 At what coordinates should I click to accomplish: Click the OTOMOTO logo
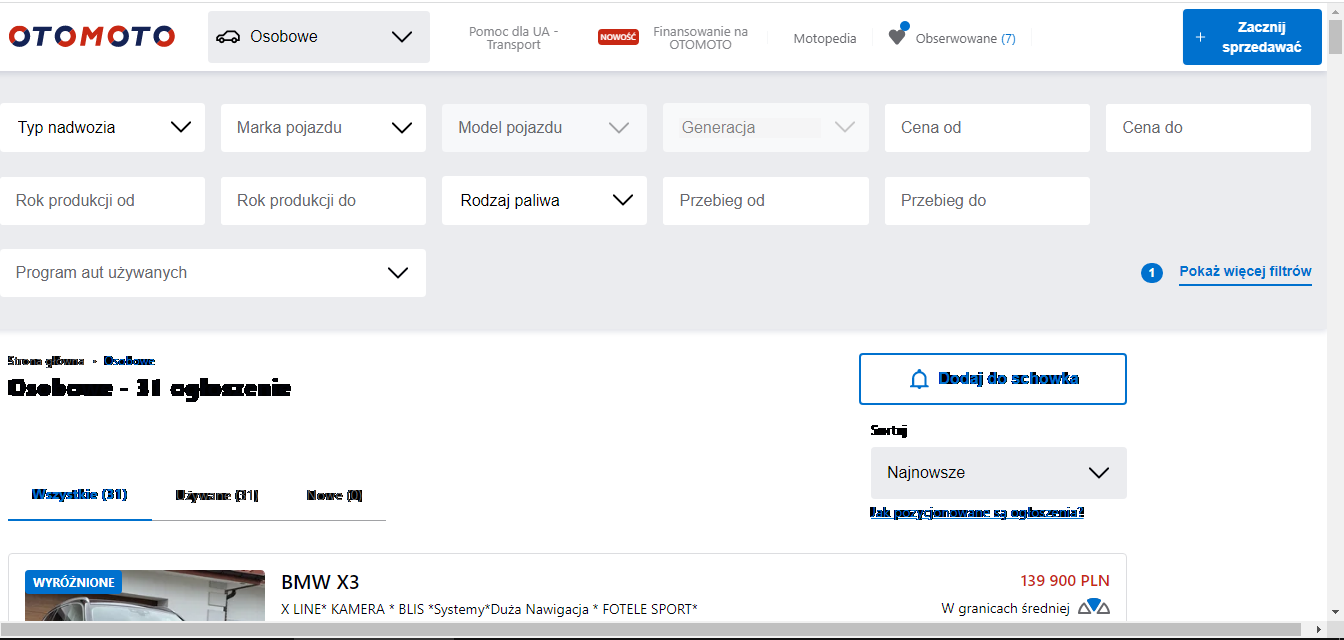pos(92,37)
